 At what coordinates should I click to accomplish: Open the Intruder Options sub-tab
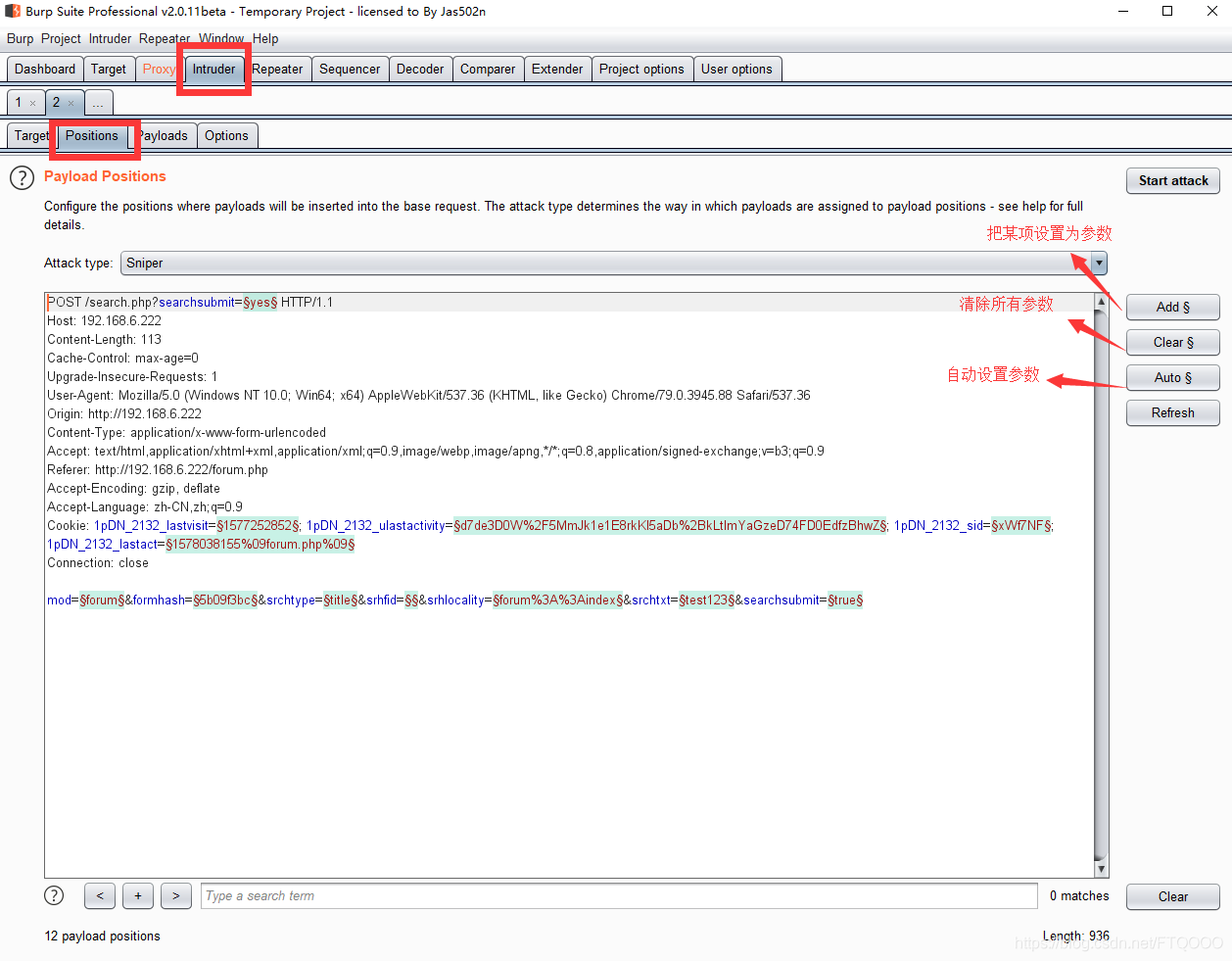coord(226,136)
